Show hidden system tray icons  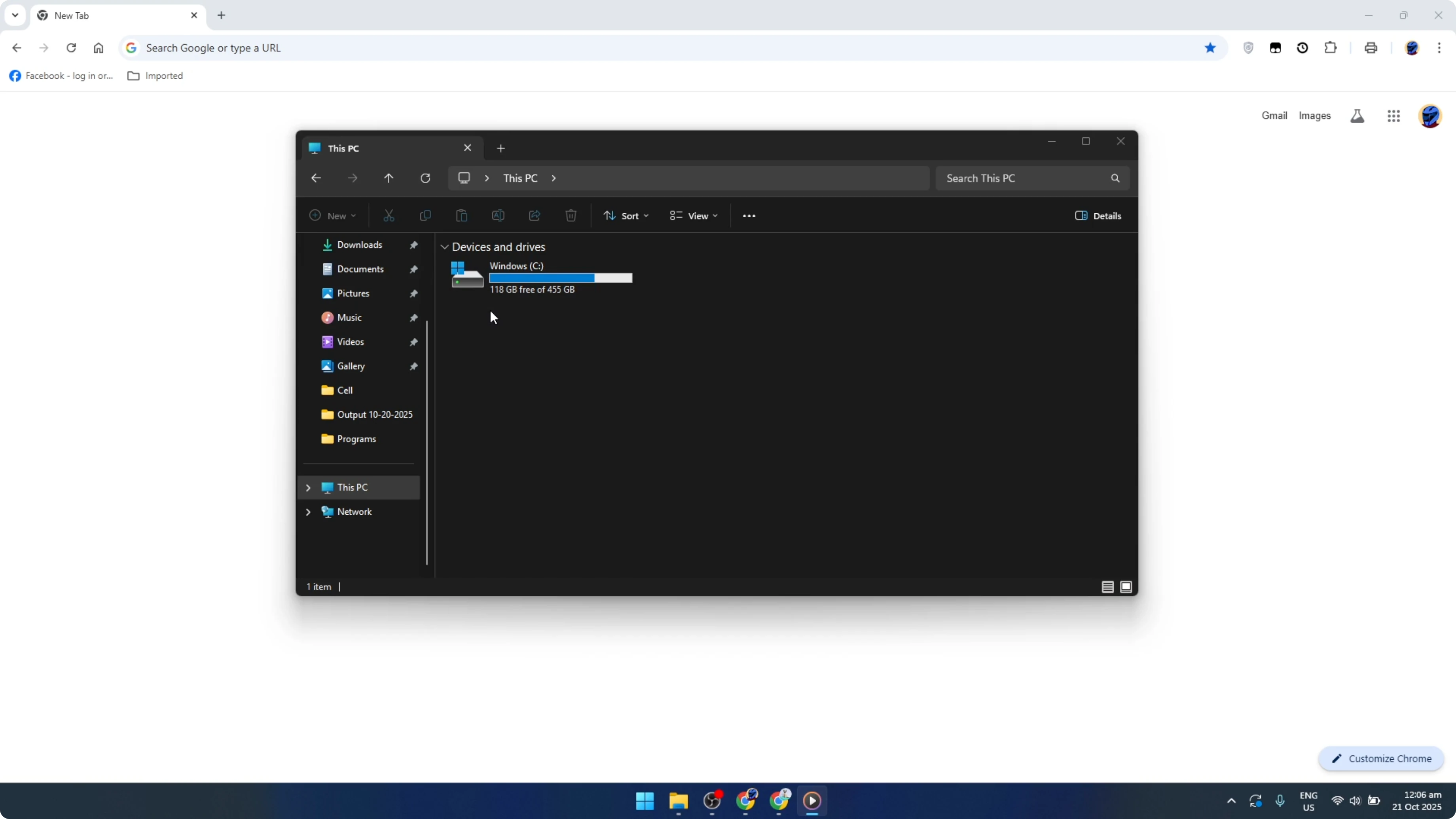(x=1232, y=801)
